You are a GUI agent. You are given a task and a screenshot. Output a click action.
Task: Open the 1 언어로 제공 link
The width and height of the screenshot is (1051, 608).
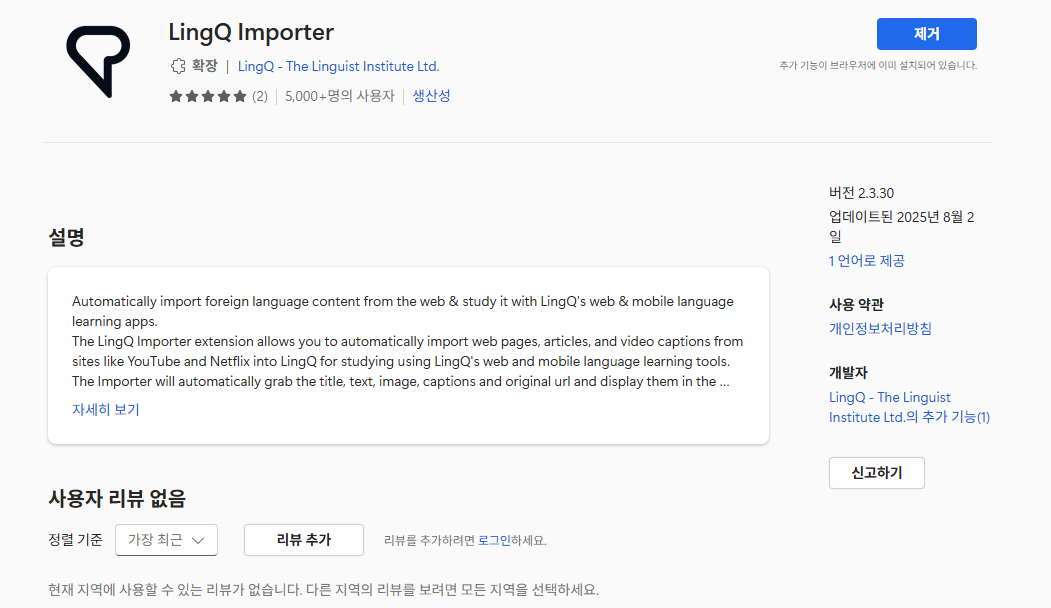867,261
